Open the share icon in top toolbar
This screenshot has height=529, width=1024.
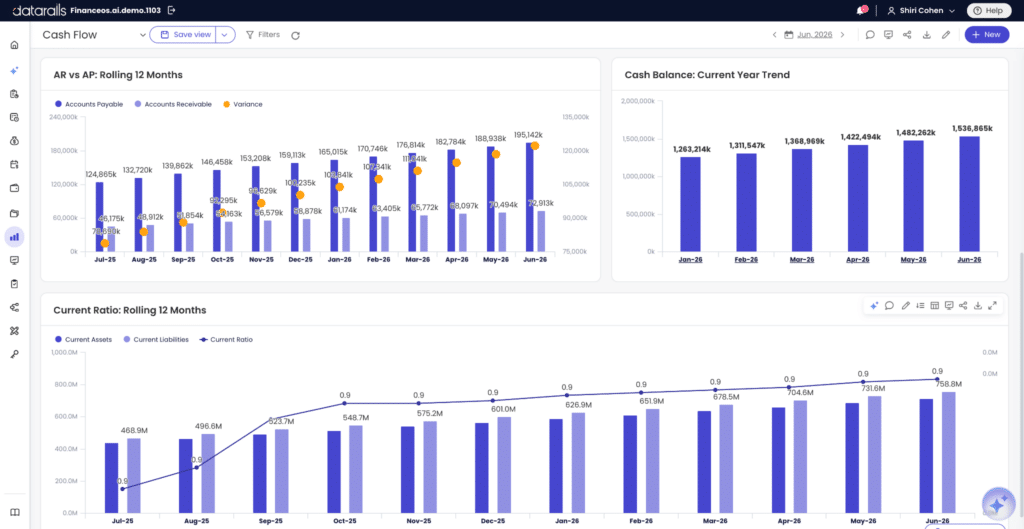pyautogui.click(x=907, y=35)
